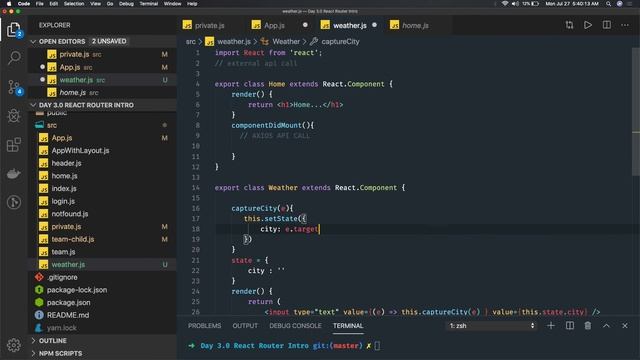The image size is (640, 360).
Task: Open the Explorer view in activity bar
Action: (13, 29)
